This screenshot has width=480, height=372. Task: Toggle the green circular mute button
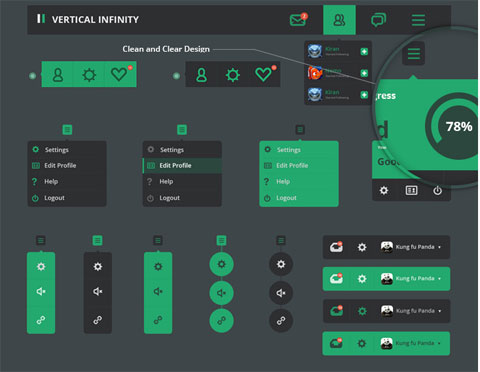coord(221,293)
